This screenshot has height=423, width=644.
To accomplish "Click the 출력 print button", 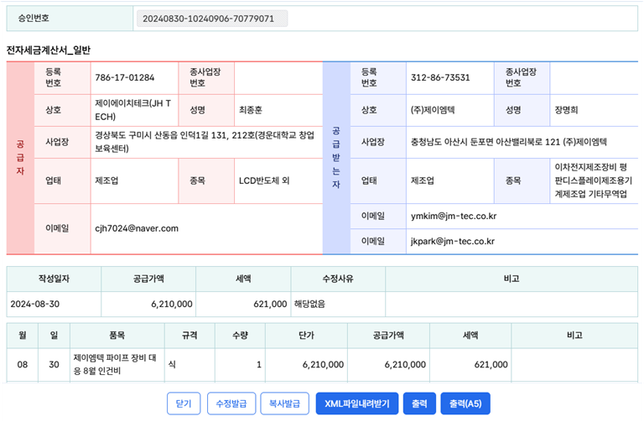I will [x=419, y=403].
